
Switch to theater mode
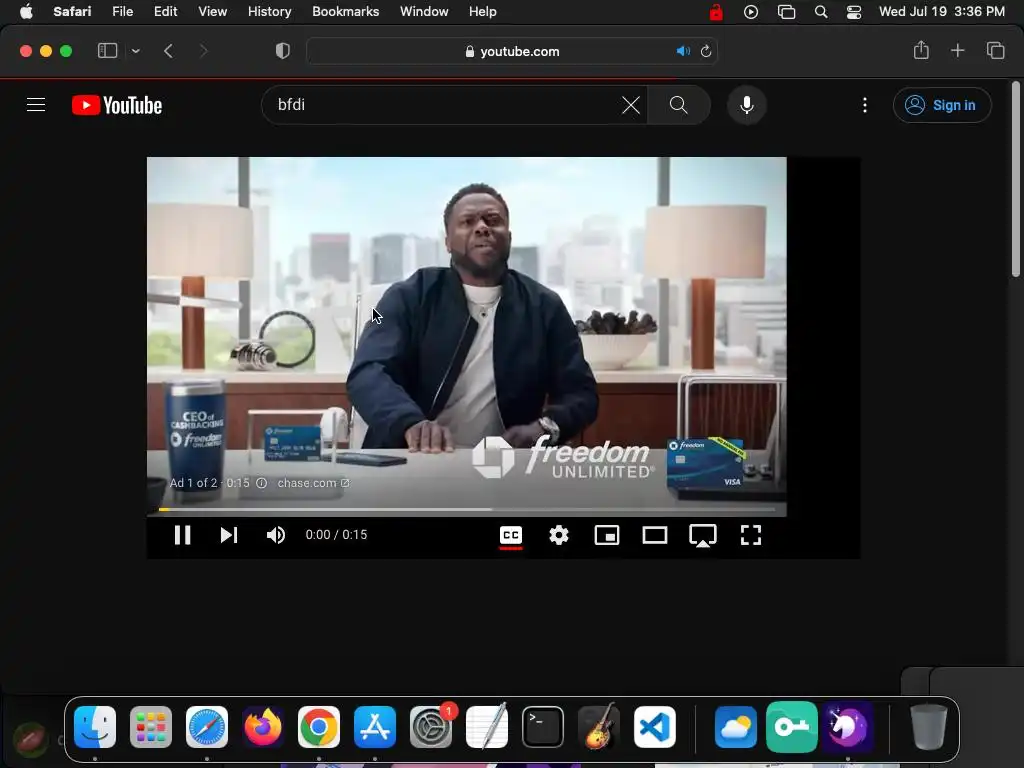coord(654,535)
